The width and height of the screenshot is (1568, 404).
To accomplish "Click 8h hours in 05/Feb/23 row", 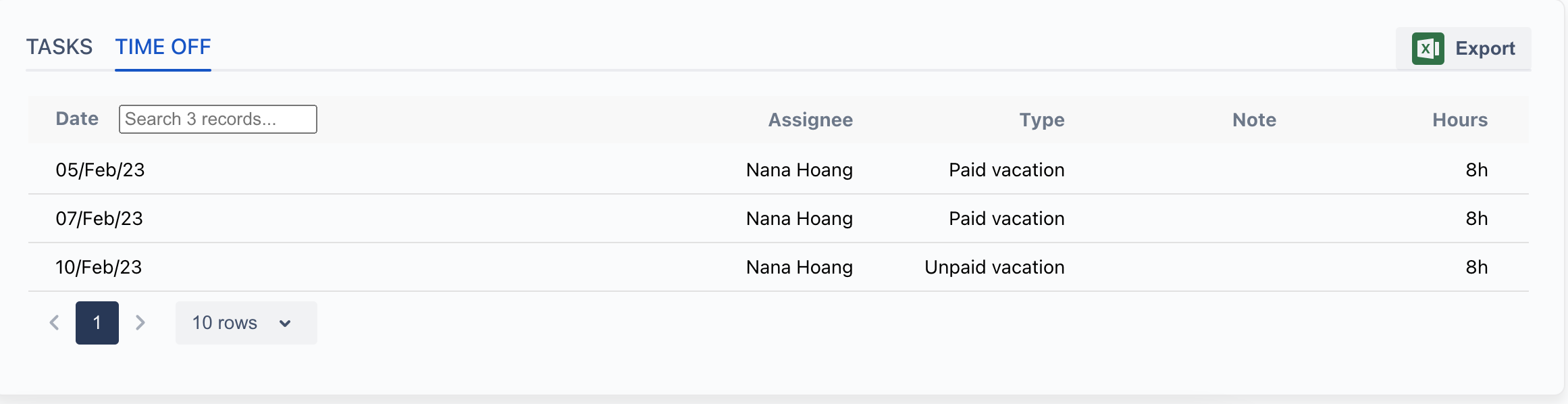I will click(x=1476, y=170).
